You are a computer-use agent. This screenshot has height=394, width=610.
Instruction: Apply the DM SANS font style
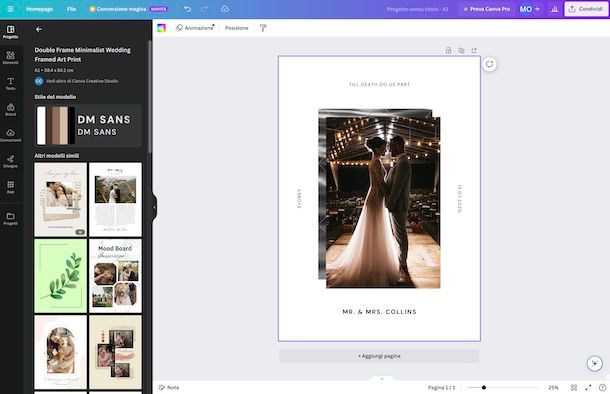click(x=104, y=125)
